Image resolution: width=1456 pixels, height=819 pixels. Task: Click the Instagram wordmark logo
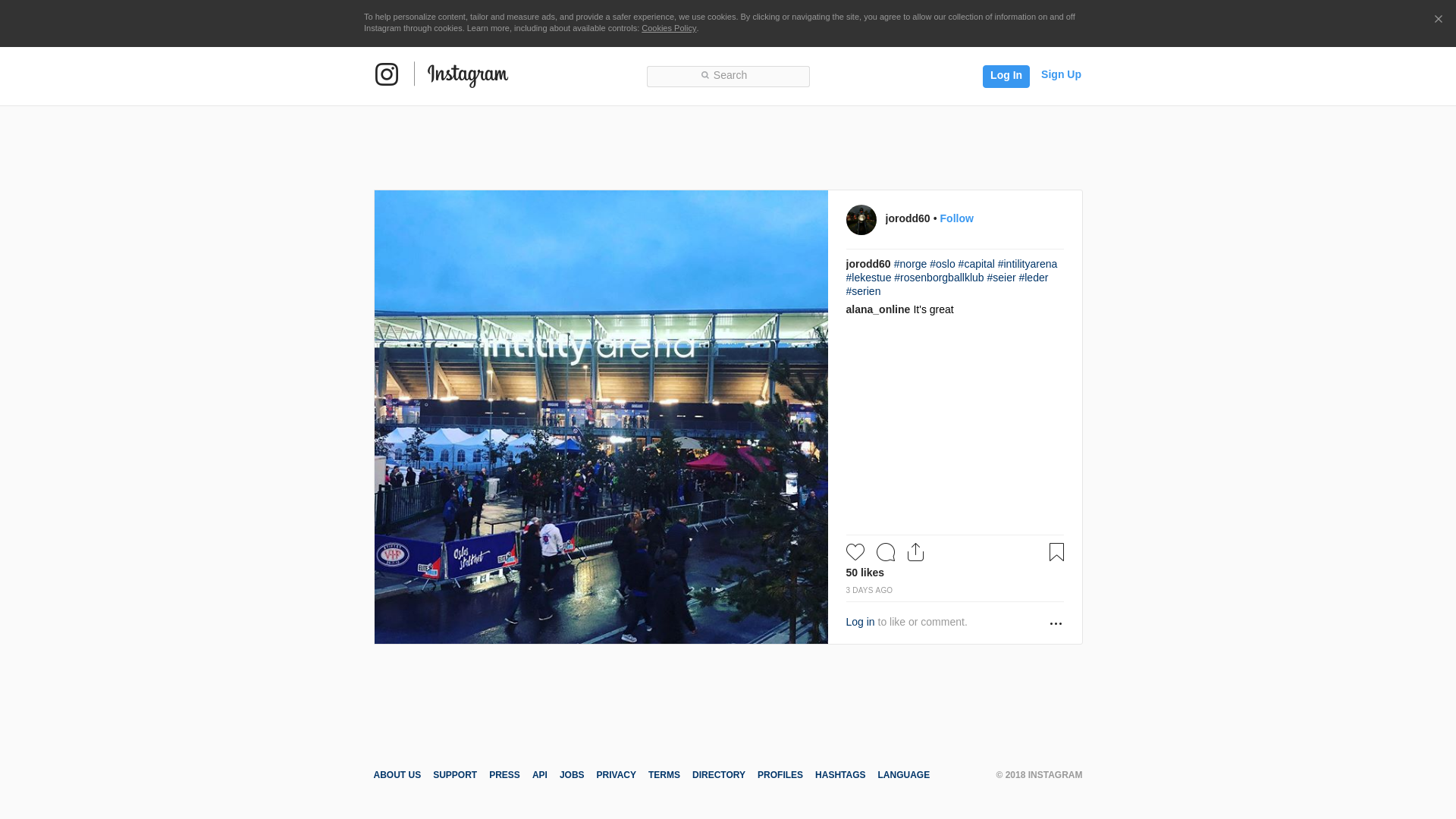click(x=467, y=75)
